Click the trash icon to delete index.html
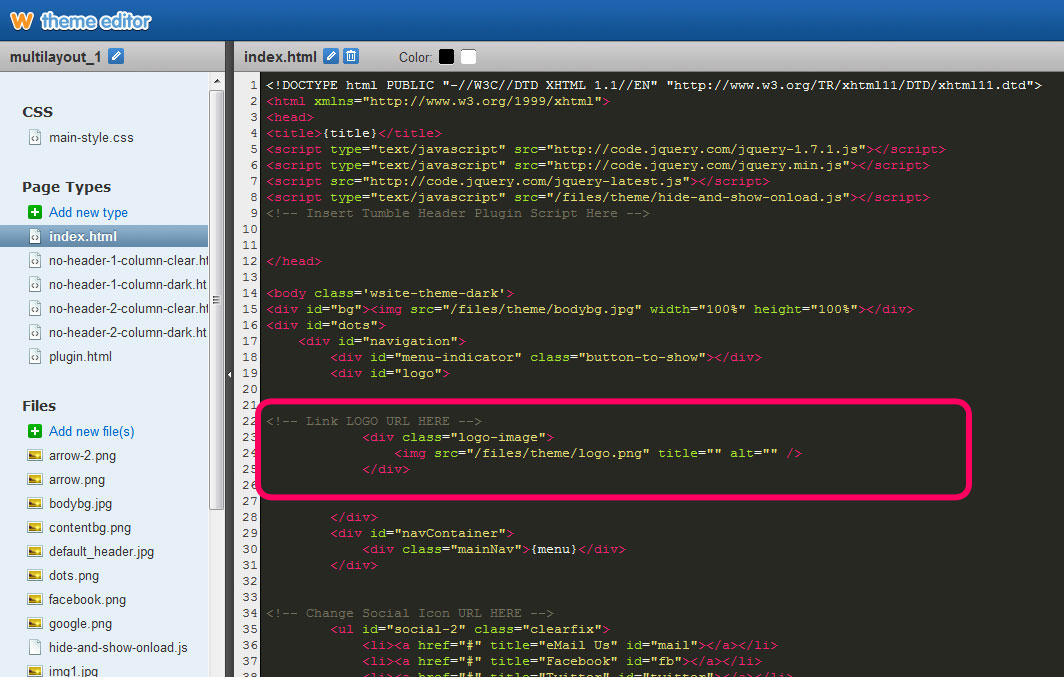The width and height of the screenshot is (1064, 677). [x=351, y=57]
